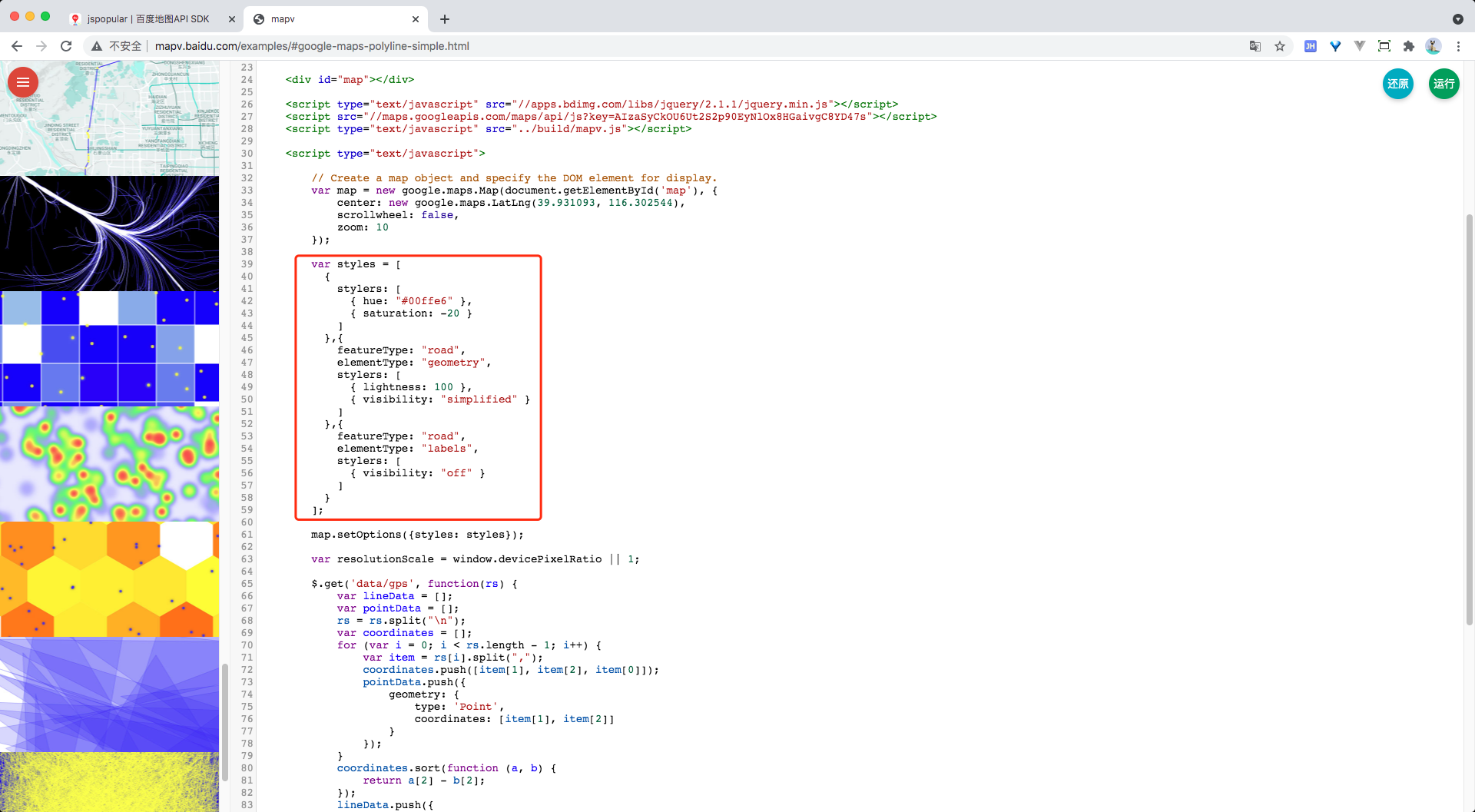The width and height of the screenshot is (1475, 812).
Task: Click the code comment about map object
Action: point(514,178)
